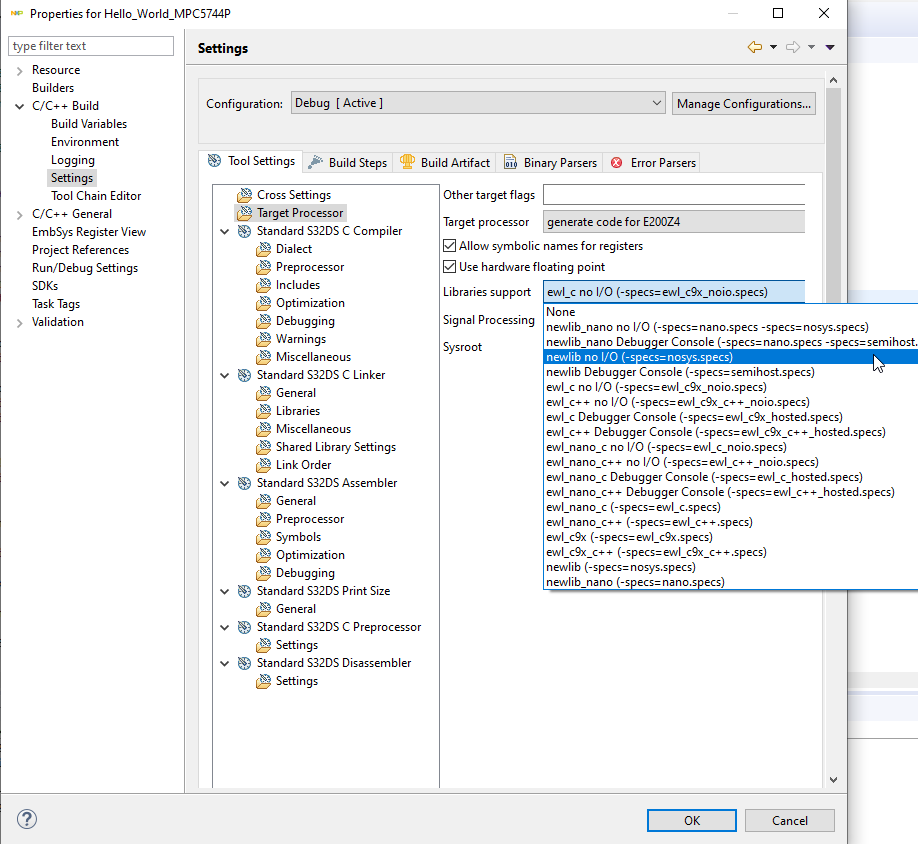Toggle Allow symbolic names for registers checkbox

point(450,246)
